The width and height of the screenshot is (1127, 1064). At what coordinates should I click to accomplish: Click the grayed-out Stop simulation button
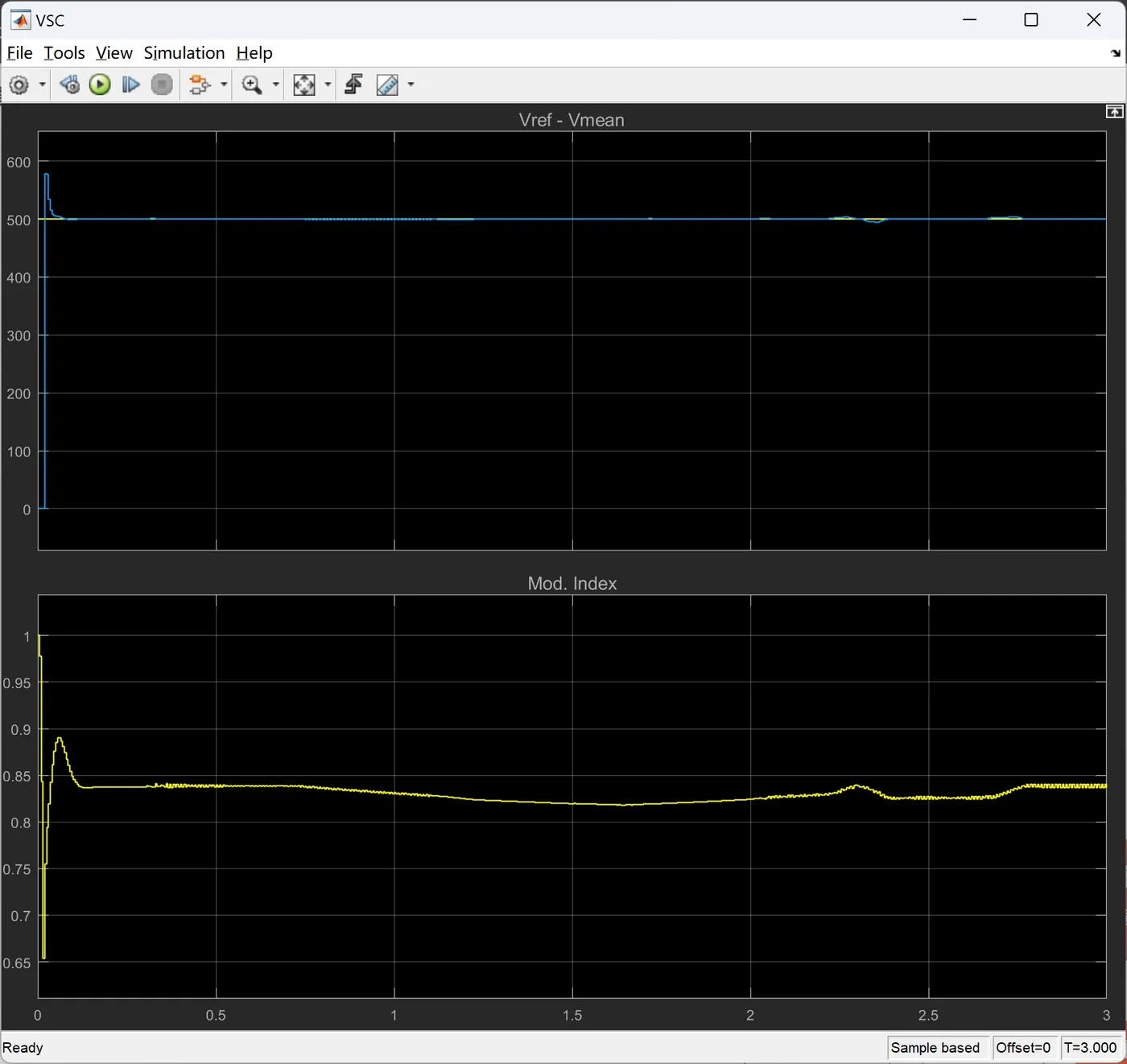coord(162,85)
